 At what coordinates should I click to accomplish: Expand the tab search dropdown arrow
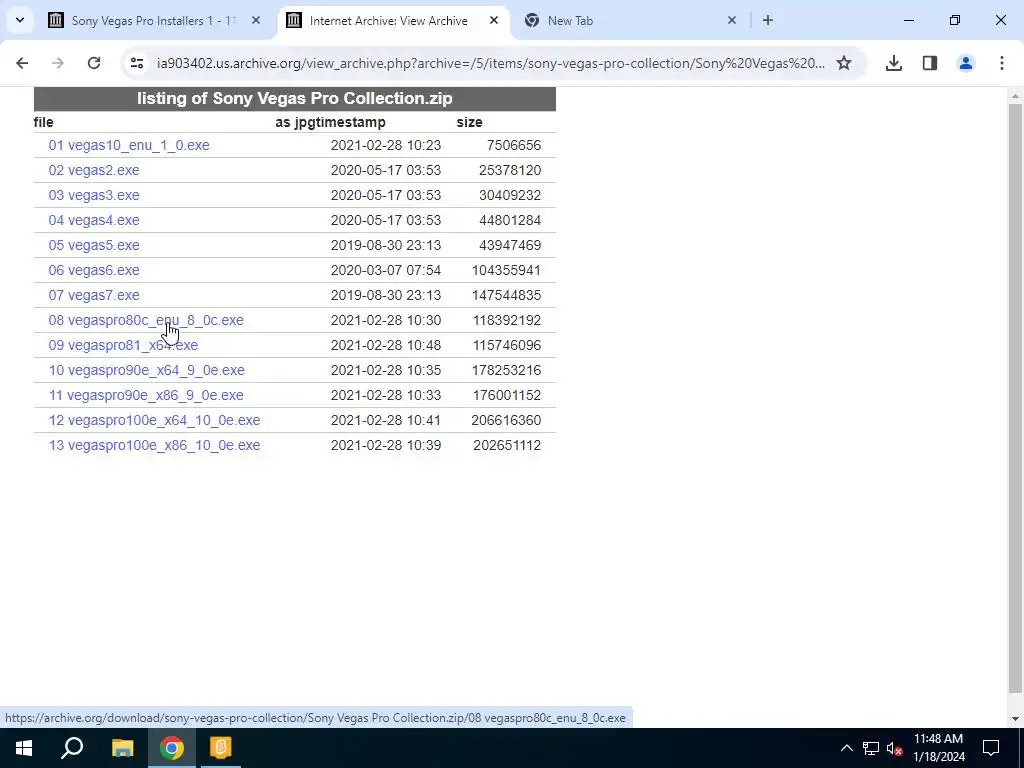click(x=20, y=20)
